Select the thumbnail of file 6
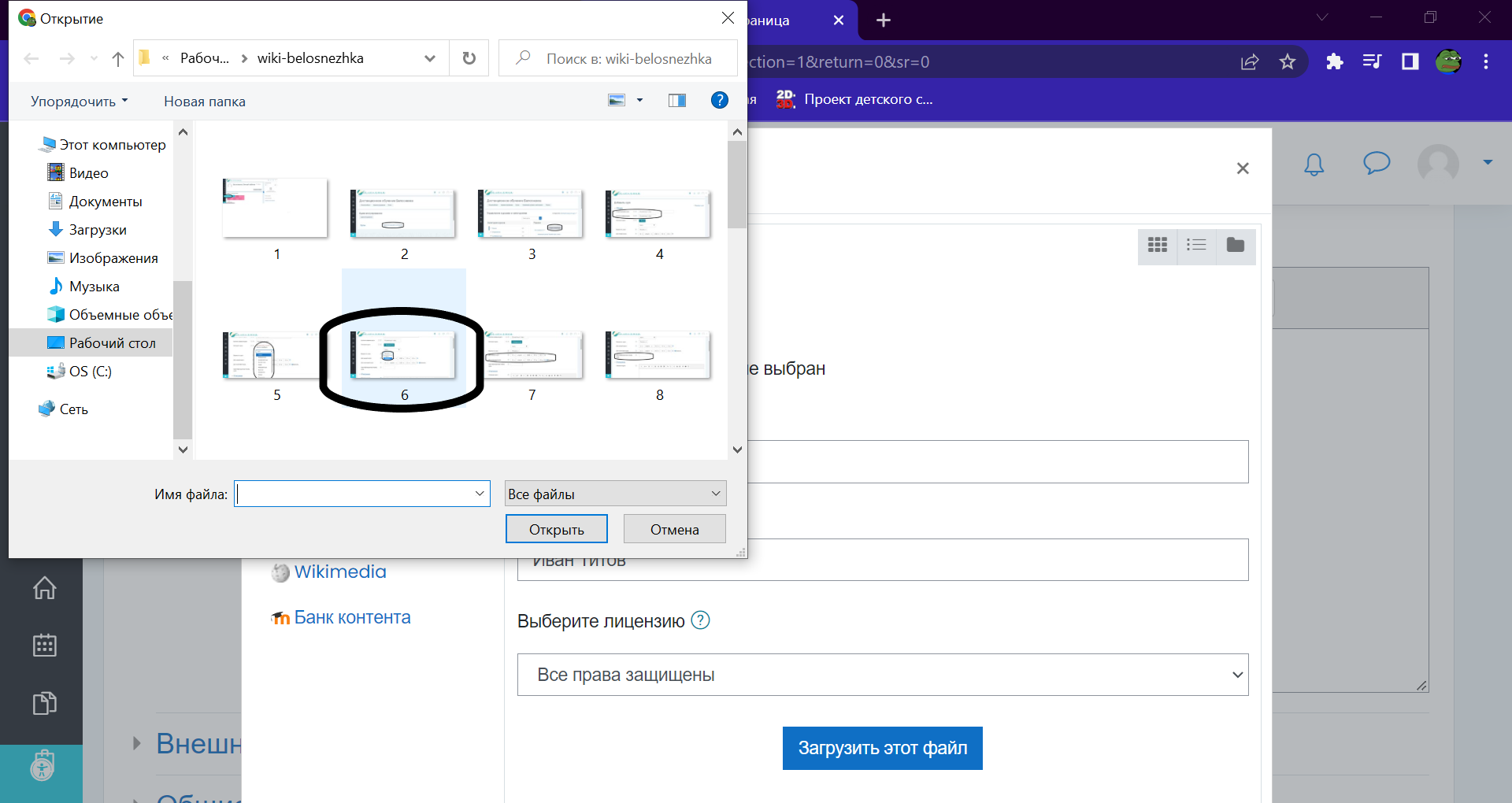 [x=402, y=356]
